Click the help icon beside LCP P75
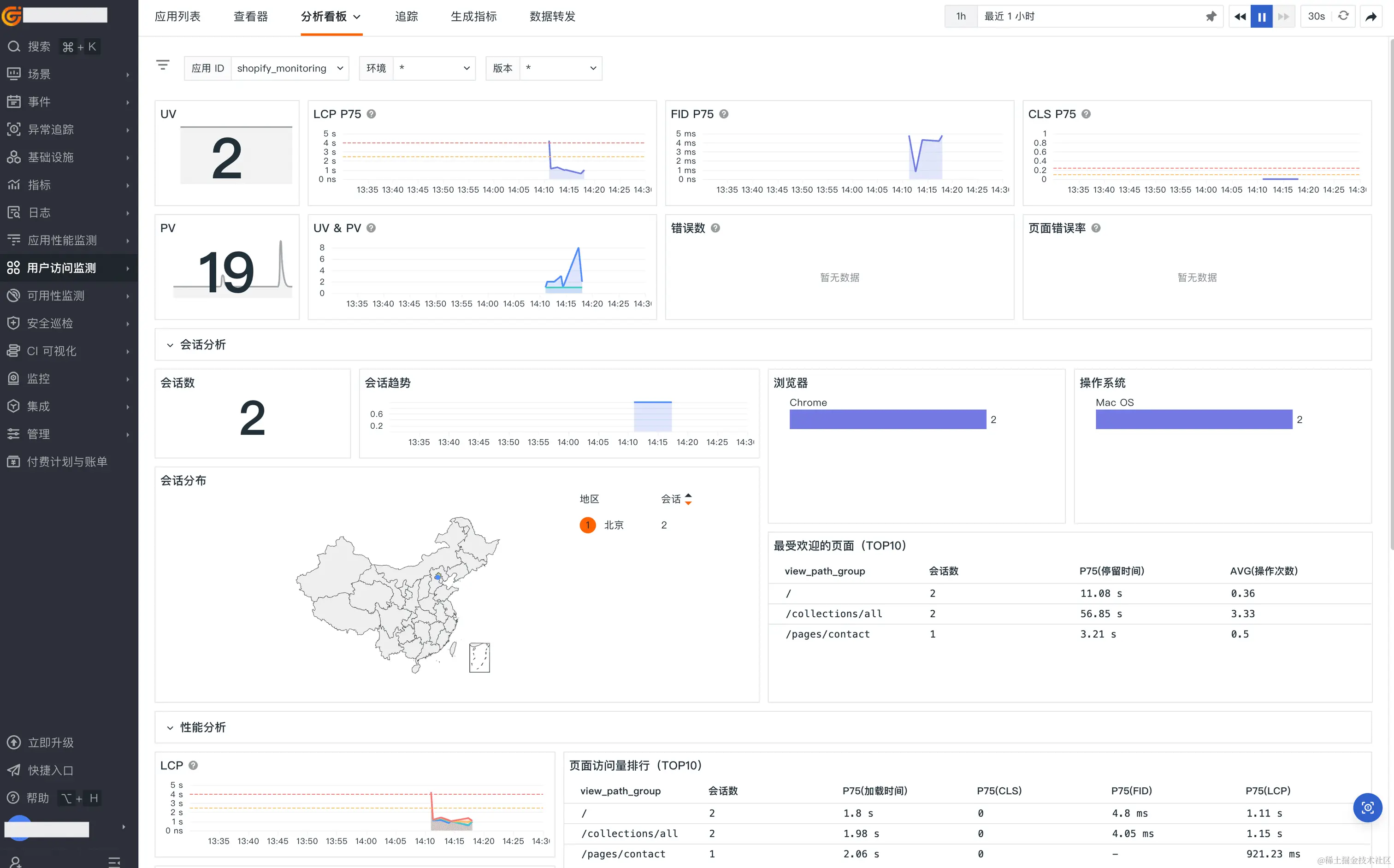Viewport: 1394px width, 868px height. coord(372,114)
